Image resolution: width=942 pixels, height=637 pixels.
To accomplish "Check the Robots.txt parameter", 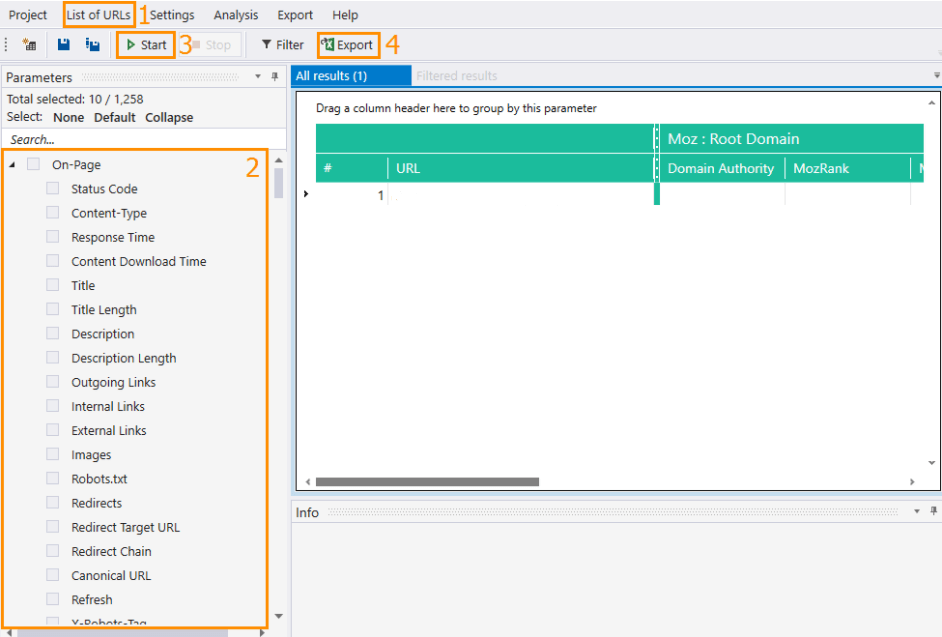I will 53,478.
